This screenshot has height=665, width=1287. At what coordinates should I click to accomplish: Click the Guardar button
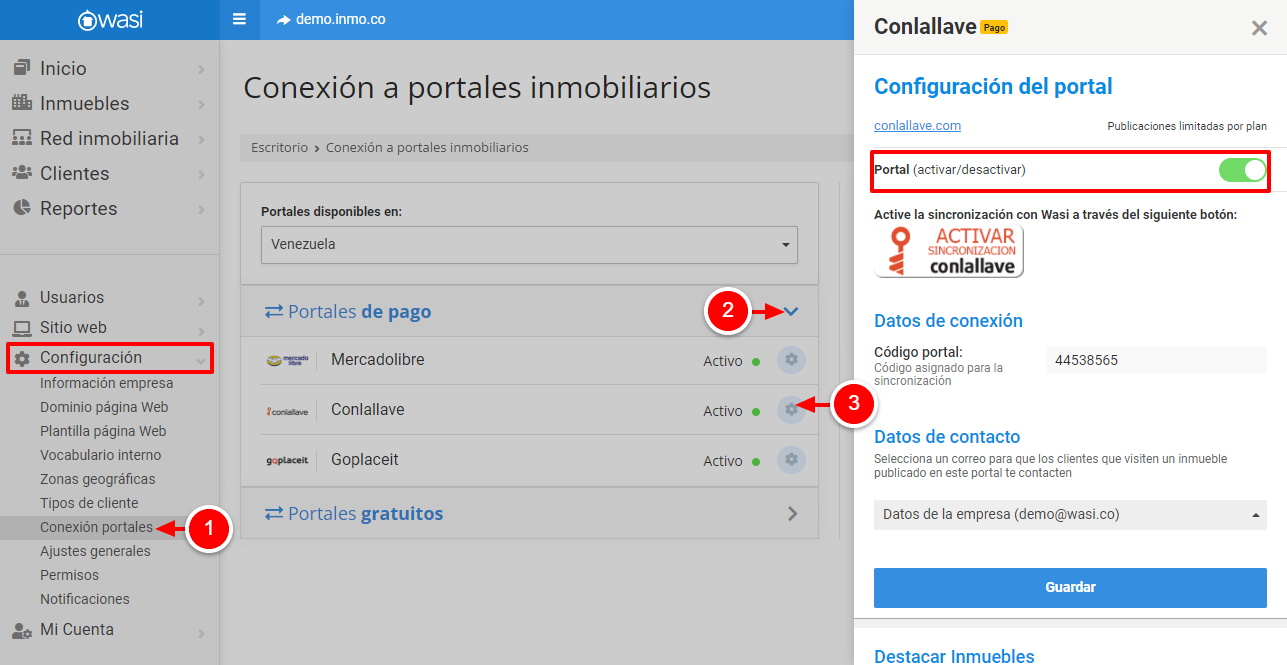(1069, 588)
